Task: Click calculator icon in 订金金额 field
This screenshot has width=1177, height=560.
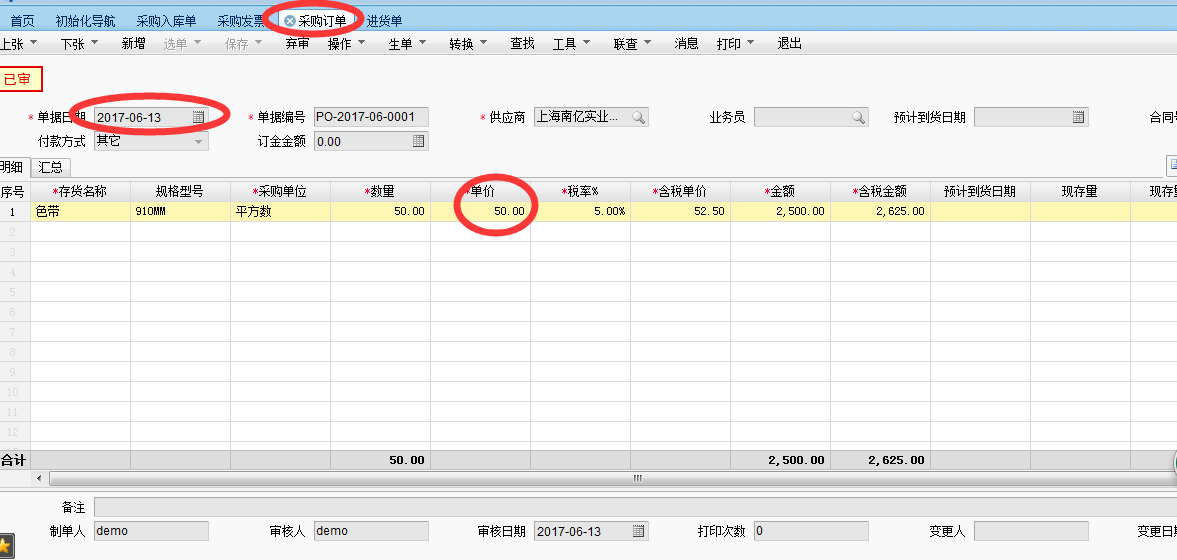Action: pyautogui.click(x=418, y=142)
